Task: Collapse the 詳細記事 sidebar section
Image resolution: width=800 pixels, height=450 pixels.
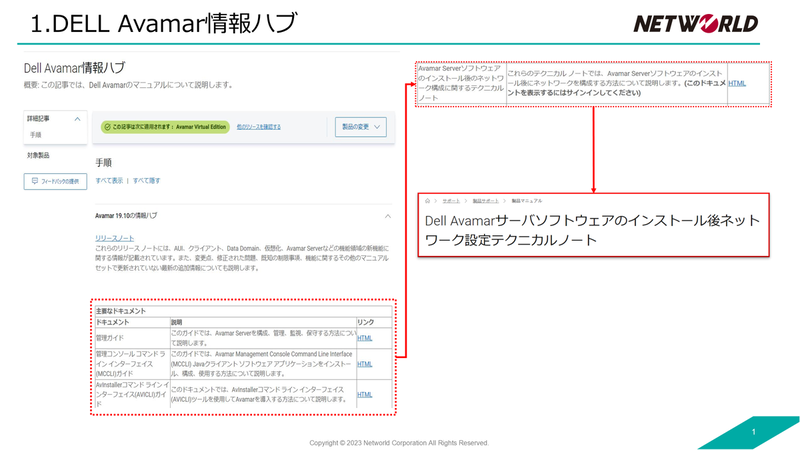Action: [x=78, y=119]
